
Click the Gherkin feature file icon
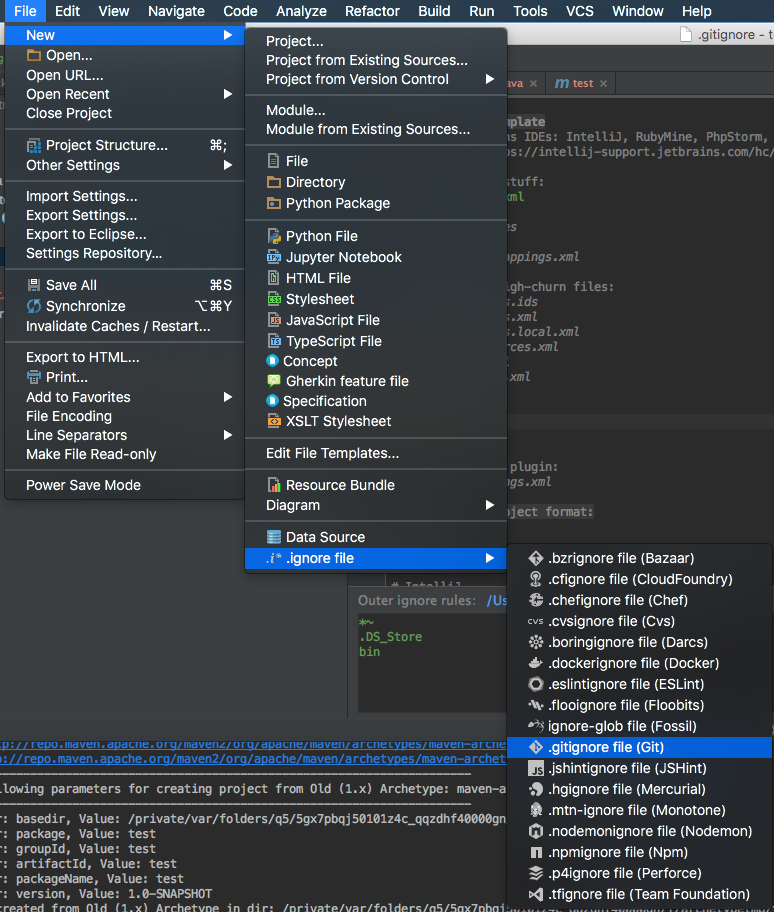point(274,381)
